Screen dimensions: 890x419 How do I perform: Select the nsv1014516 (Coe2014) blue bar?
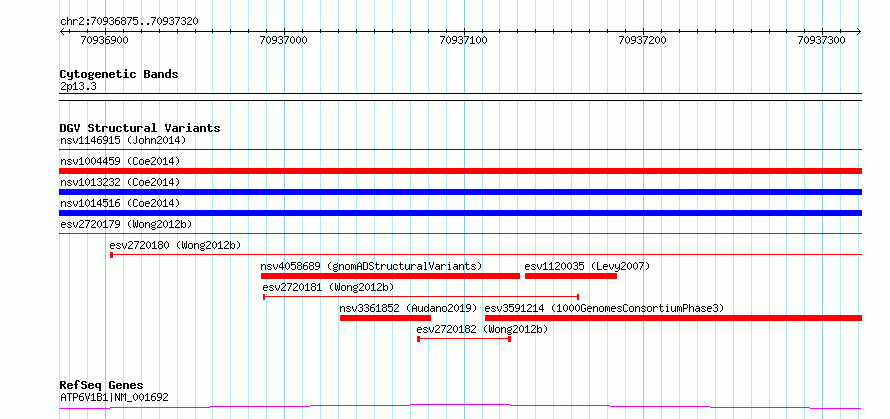coord(460,213)
